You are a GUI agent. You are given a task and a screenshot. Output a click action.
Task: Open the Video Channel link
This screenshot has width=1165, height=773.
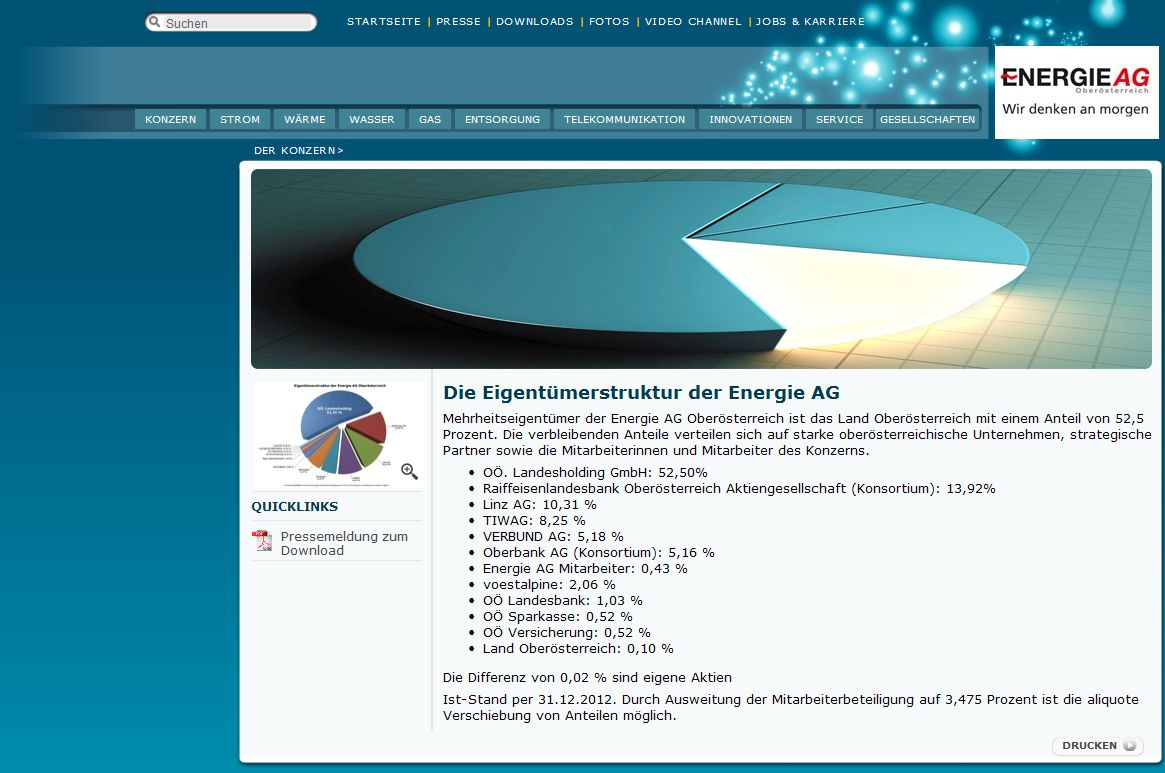point(693,21)
